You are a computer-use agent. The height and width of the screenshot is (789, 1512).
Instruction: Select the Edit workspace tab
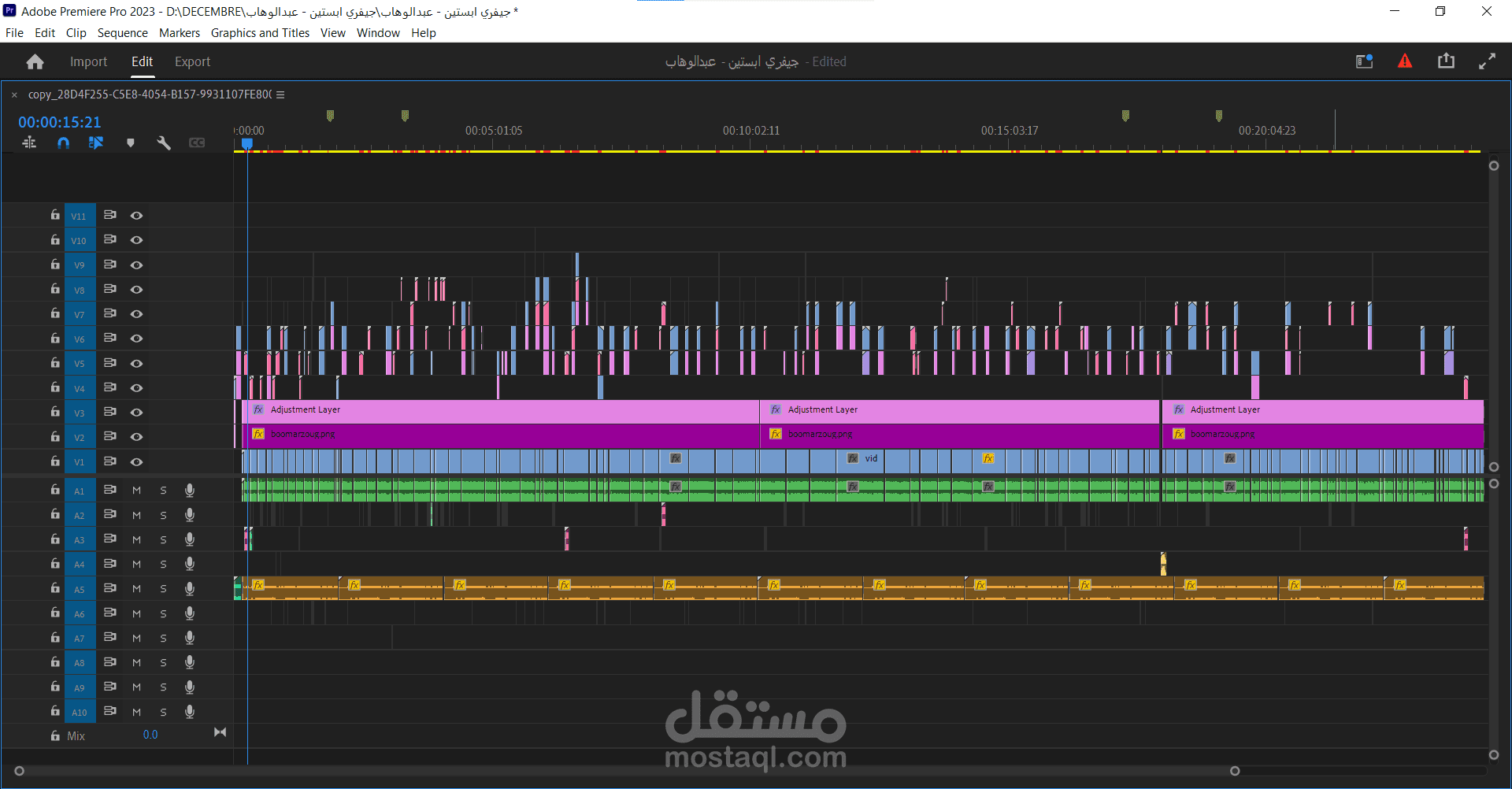tap(142, 61)
